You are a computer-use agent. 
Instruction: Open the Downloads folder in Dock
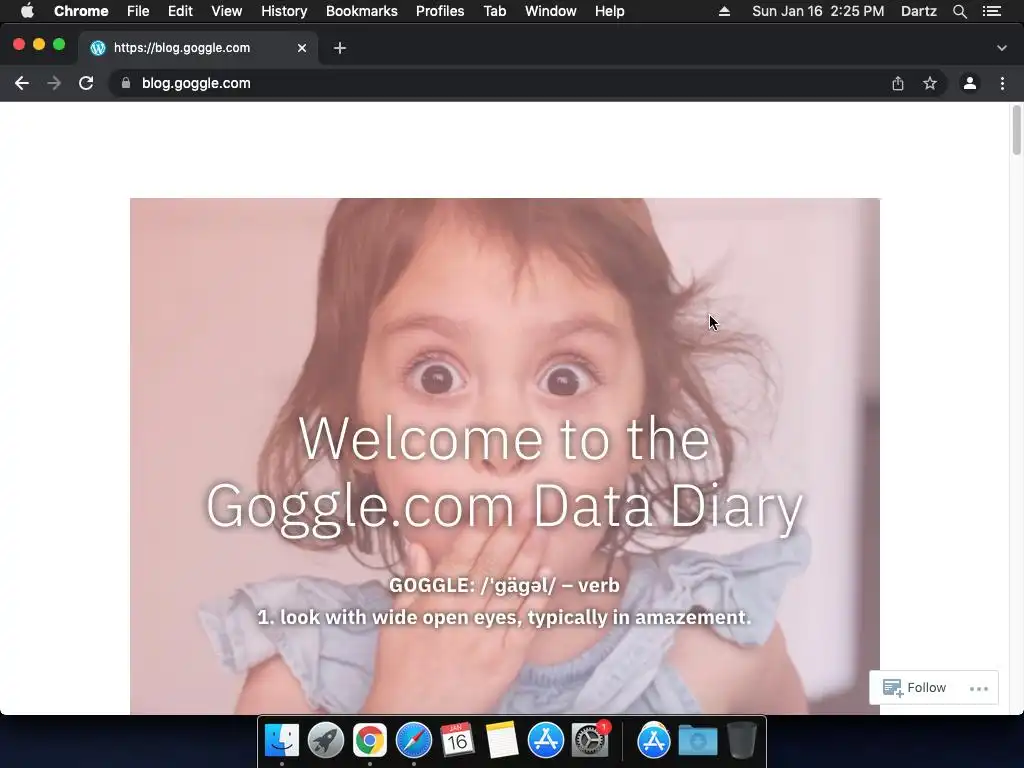[x=697, y=740]
